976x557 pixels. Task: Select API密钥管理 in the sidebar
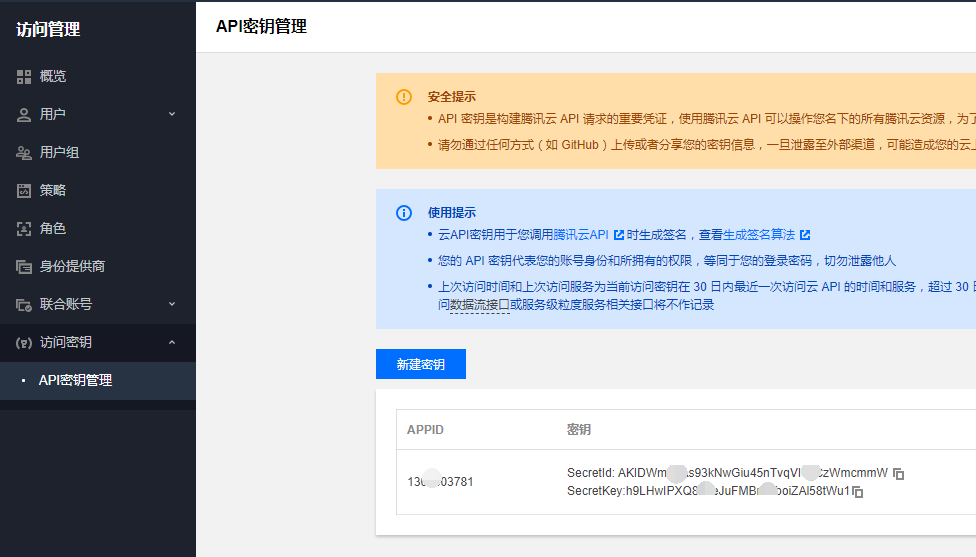coord(75,380)
